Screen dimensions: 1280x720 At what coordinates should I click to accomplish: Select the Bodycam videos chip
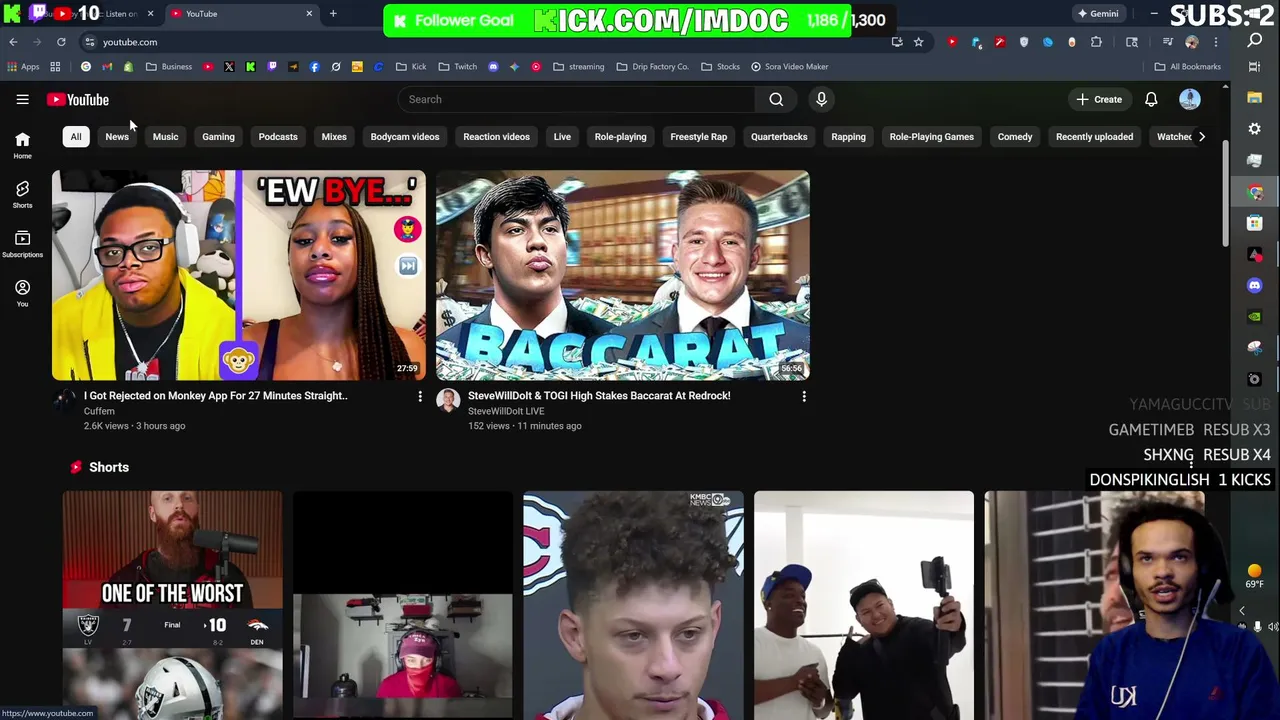pos(405,137)
